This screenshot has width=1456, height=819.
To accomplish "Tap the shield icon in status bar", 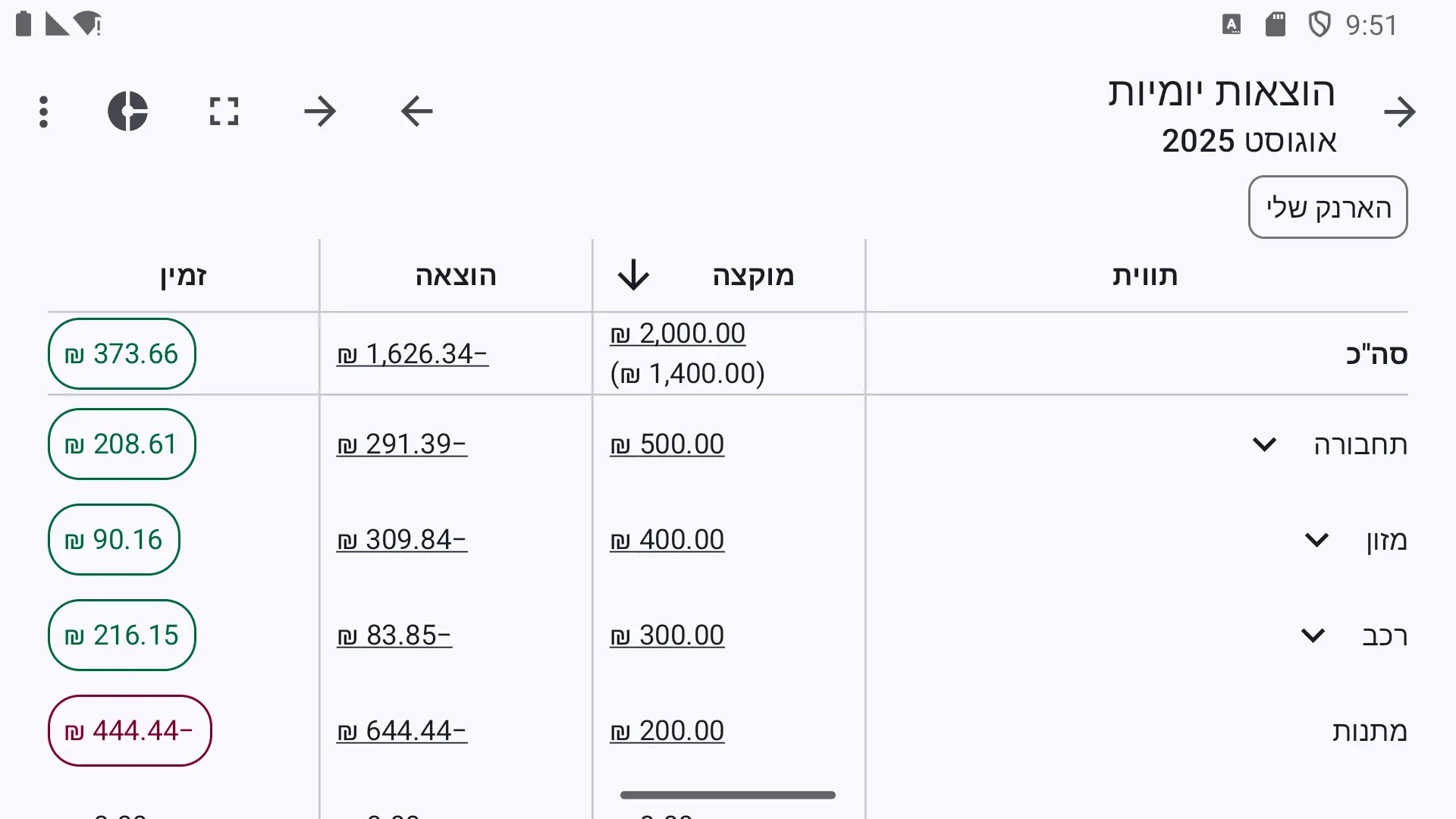I will pyautogui.click(x=1319, y=24).
